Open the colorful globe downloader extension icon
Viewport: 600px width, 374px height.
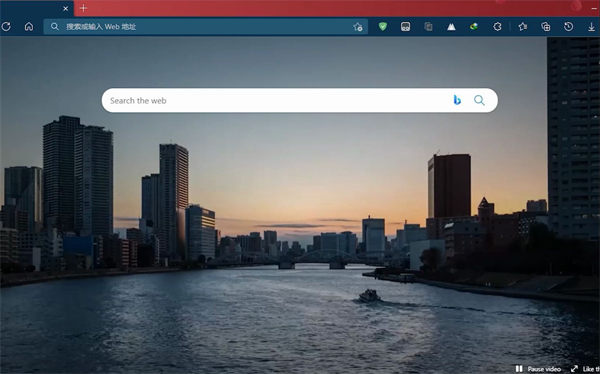click(474, 26)
